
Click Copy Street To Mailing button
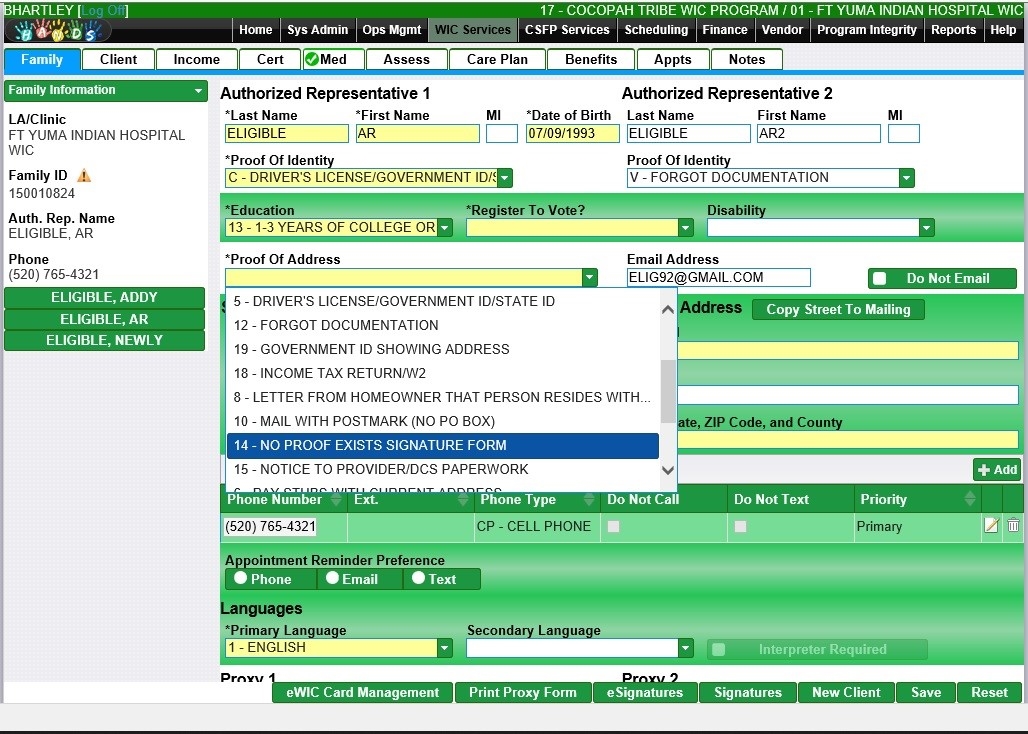[x=838, y=310]
